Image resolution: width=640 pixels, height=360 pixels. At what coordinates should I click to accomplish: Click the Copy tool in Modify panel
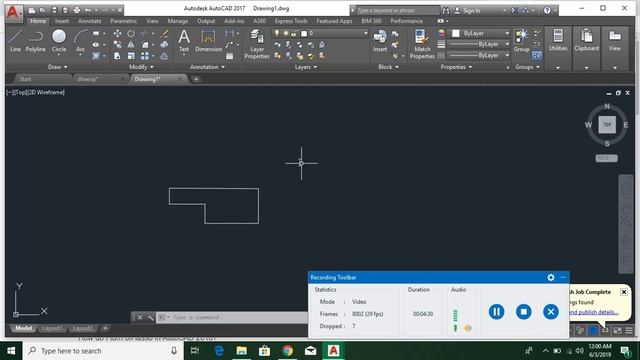point(118,44)
